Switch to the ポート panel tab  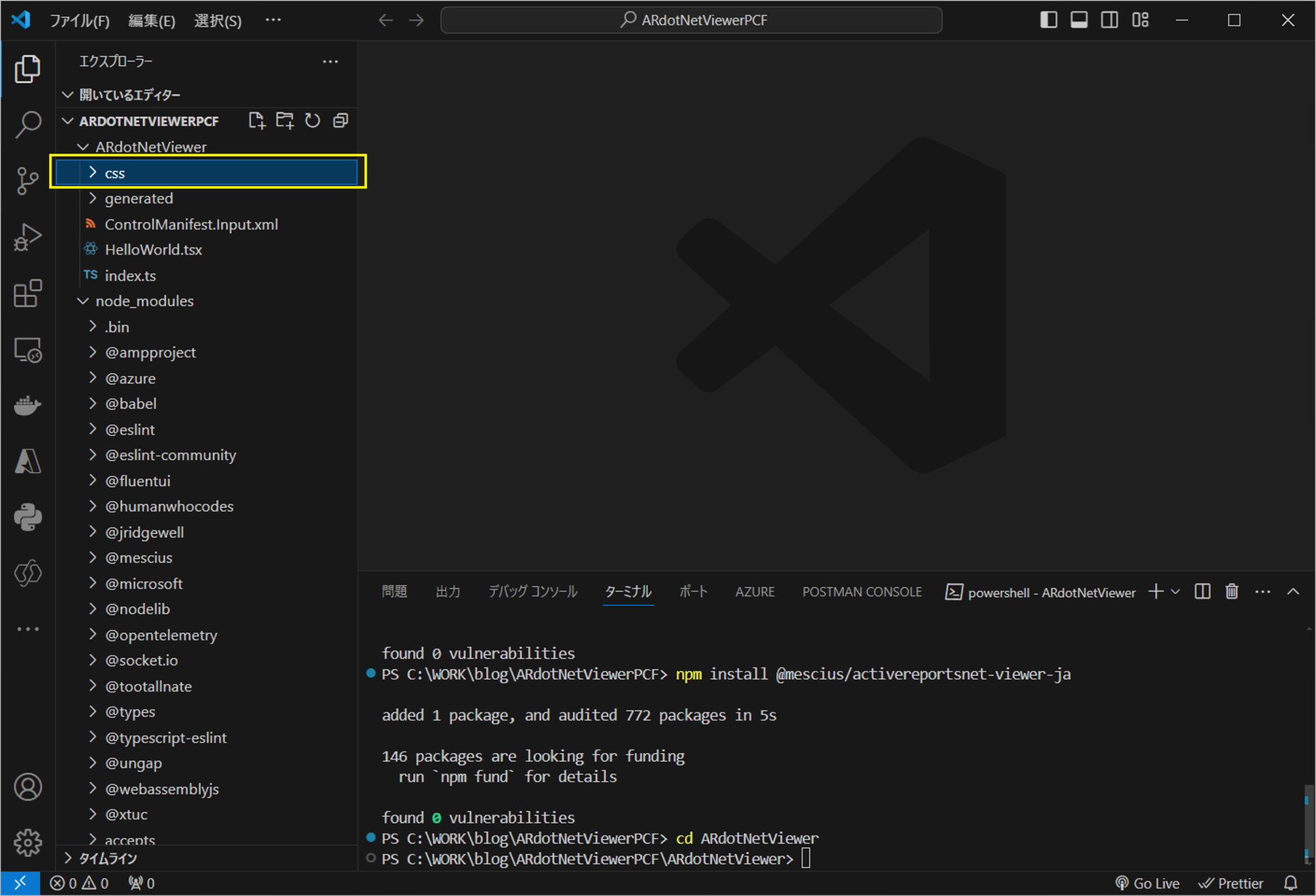[x=693, y=592]
